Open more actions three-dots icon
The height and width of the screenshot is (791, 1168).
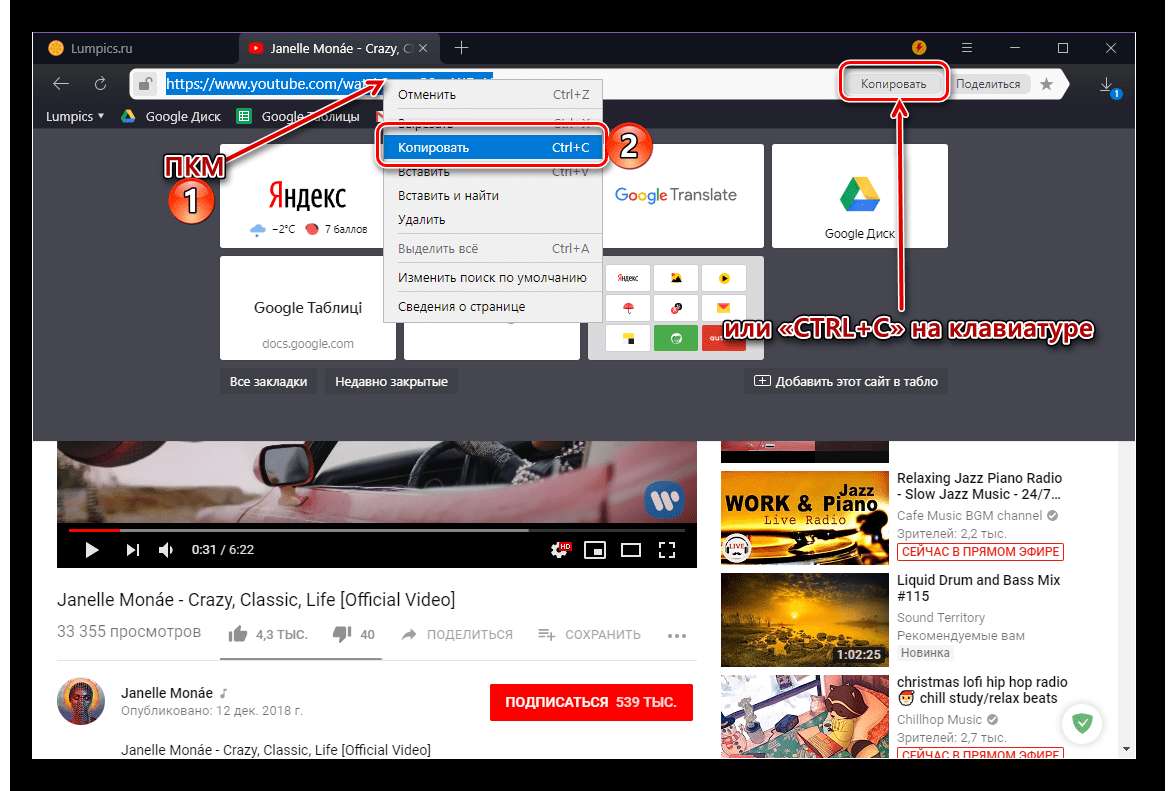tap(677, 635)
